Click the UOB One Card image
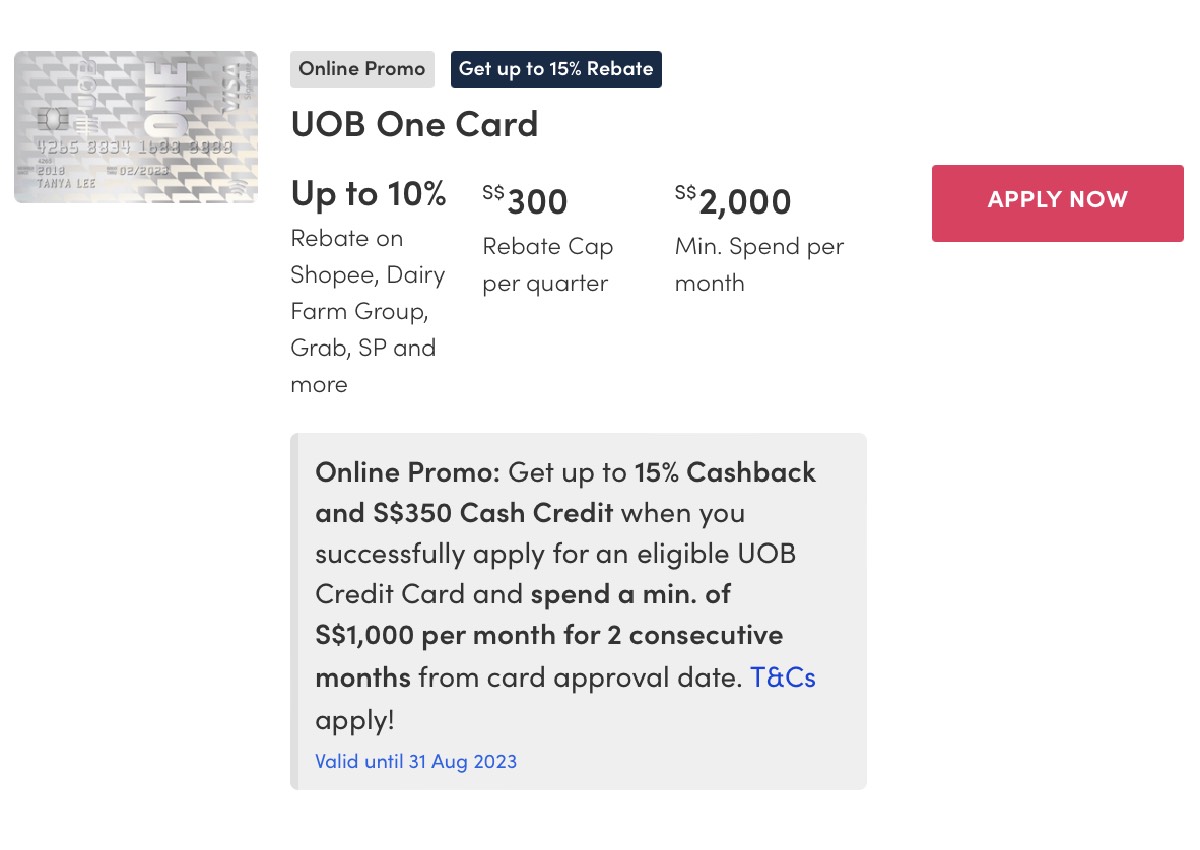 click(x=136, y=127)
